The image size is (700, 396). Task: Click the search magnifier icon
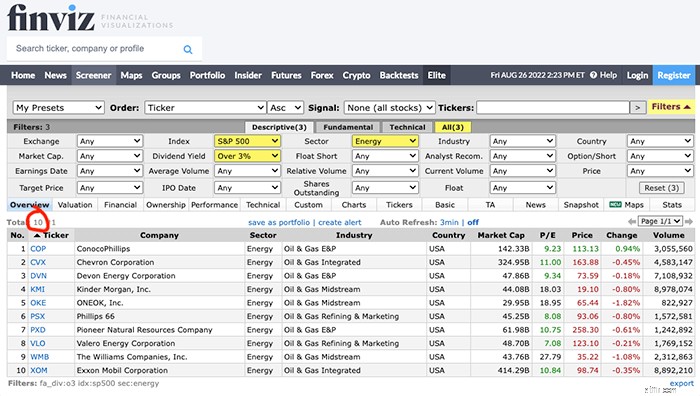pos(188,50)
